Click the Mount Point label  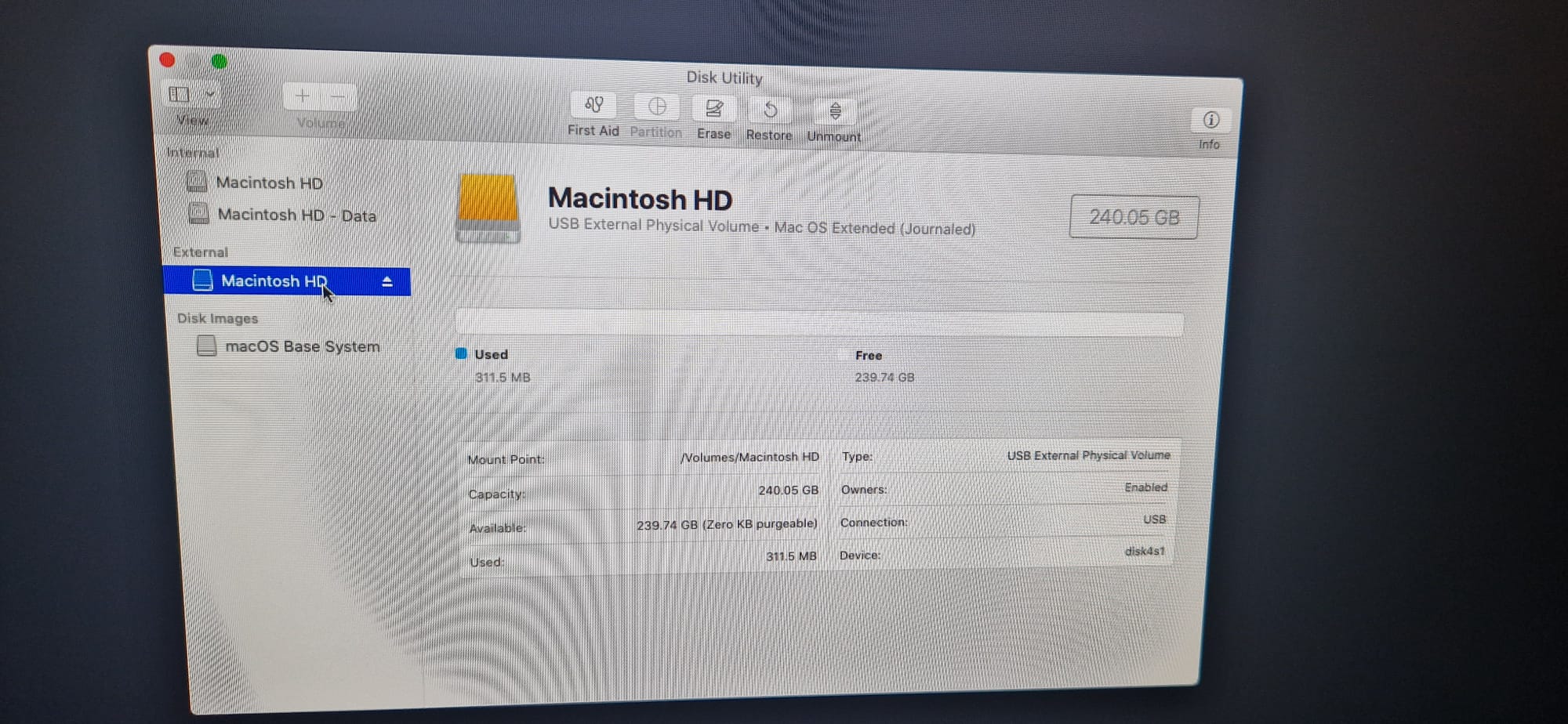(x=506, y=459)
